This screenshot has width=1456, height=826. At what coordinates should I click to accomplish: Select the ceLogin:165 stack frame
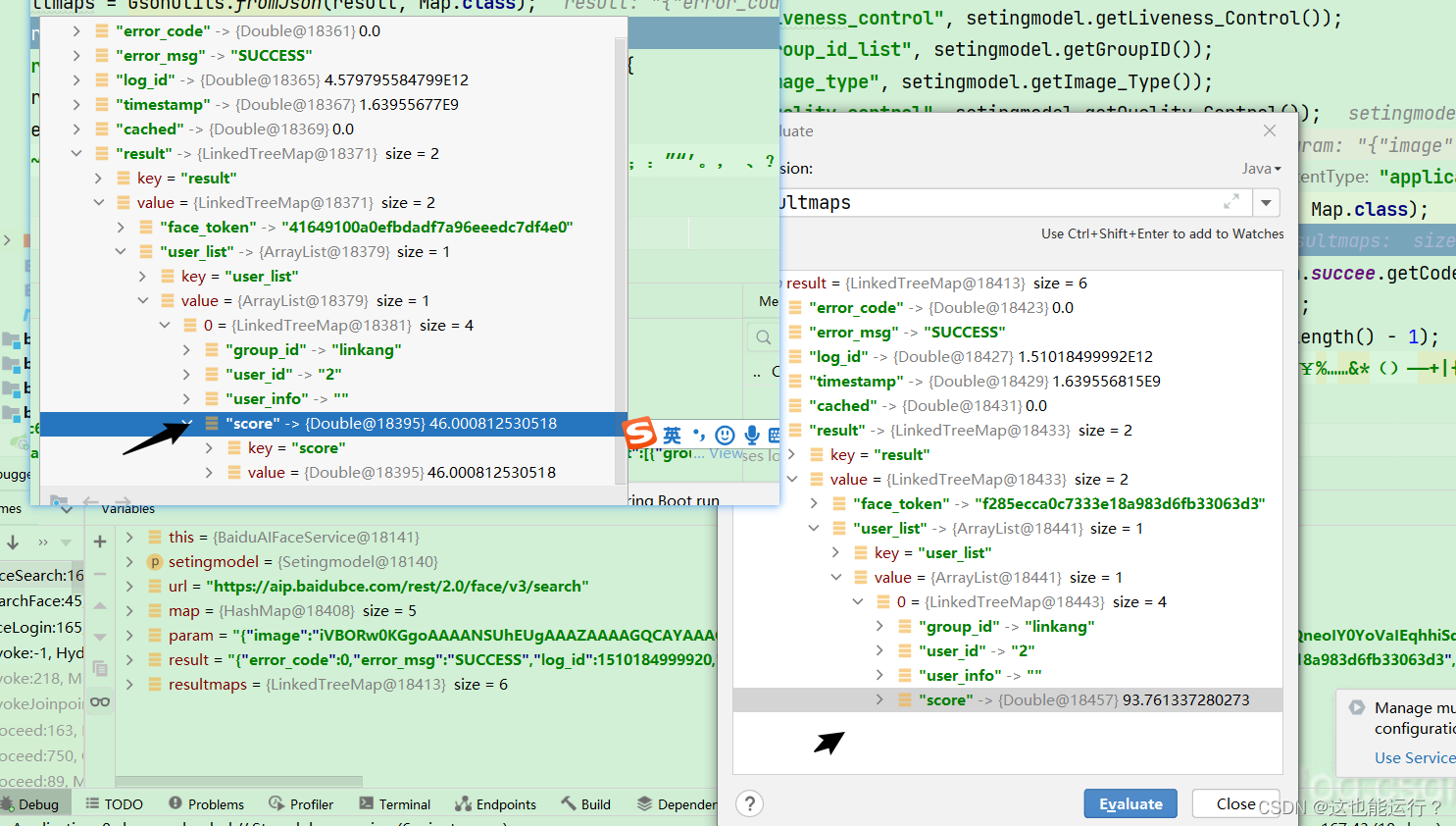(42, 627)
